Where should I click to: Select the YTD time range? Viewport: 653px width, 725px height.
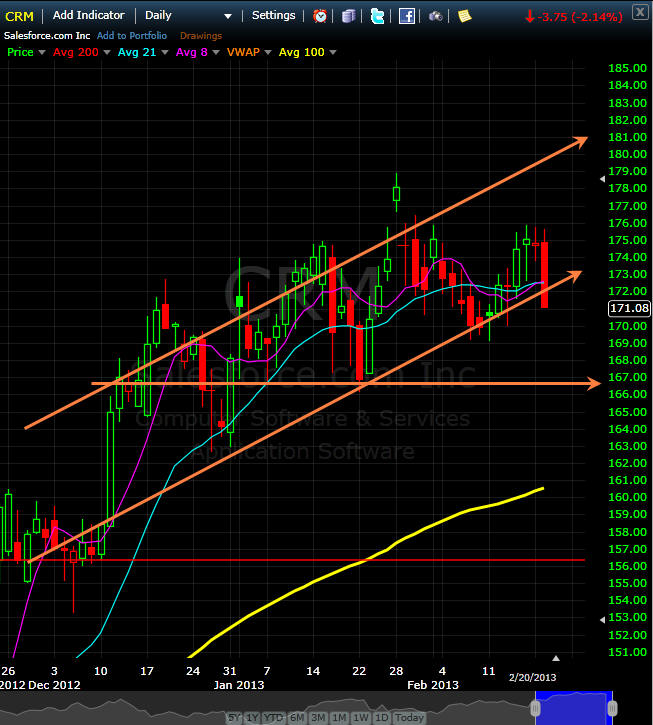tap(273, 718)
